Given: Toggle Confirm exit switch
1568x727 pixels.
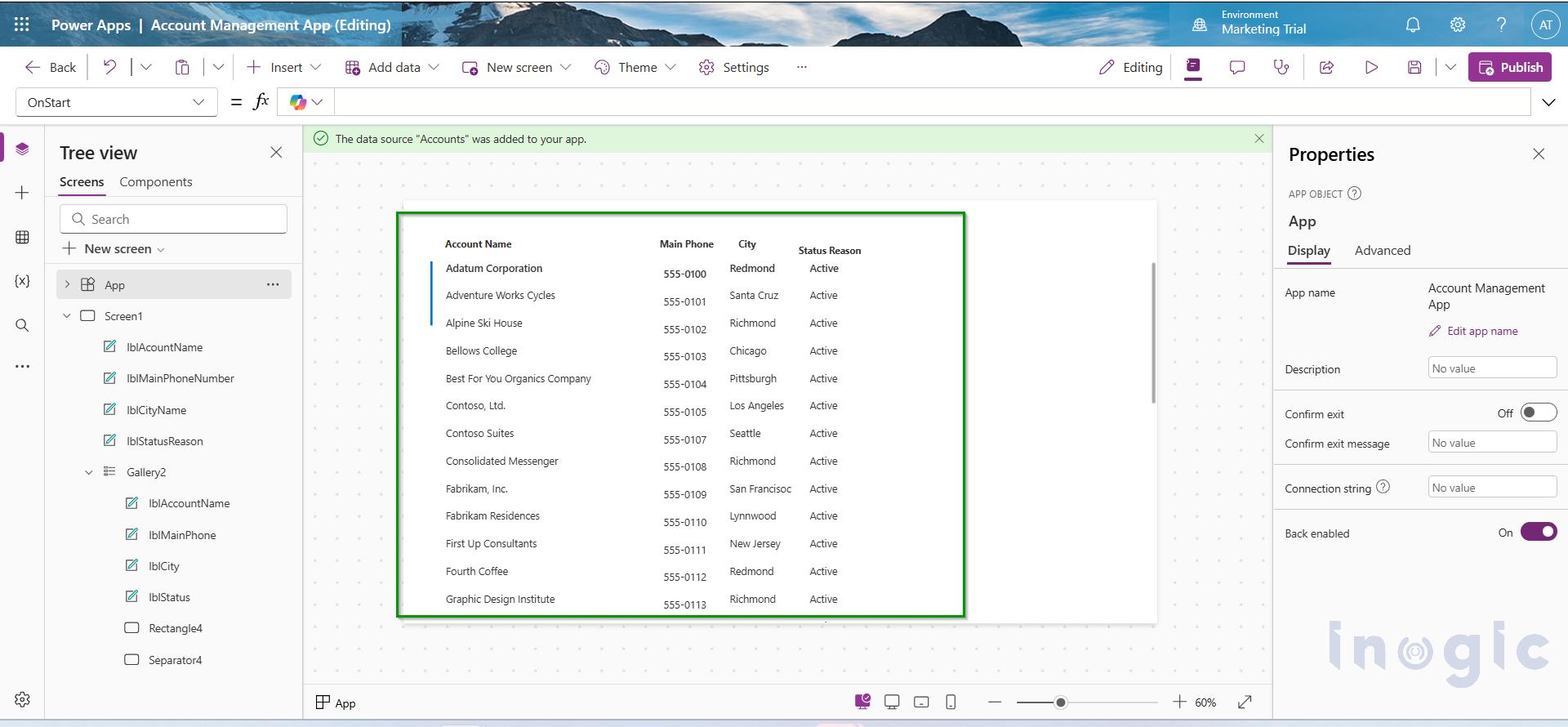Looking at the screenshot, I should pos(1539,413).
